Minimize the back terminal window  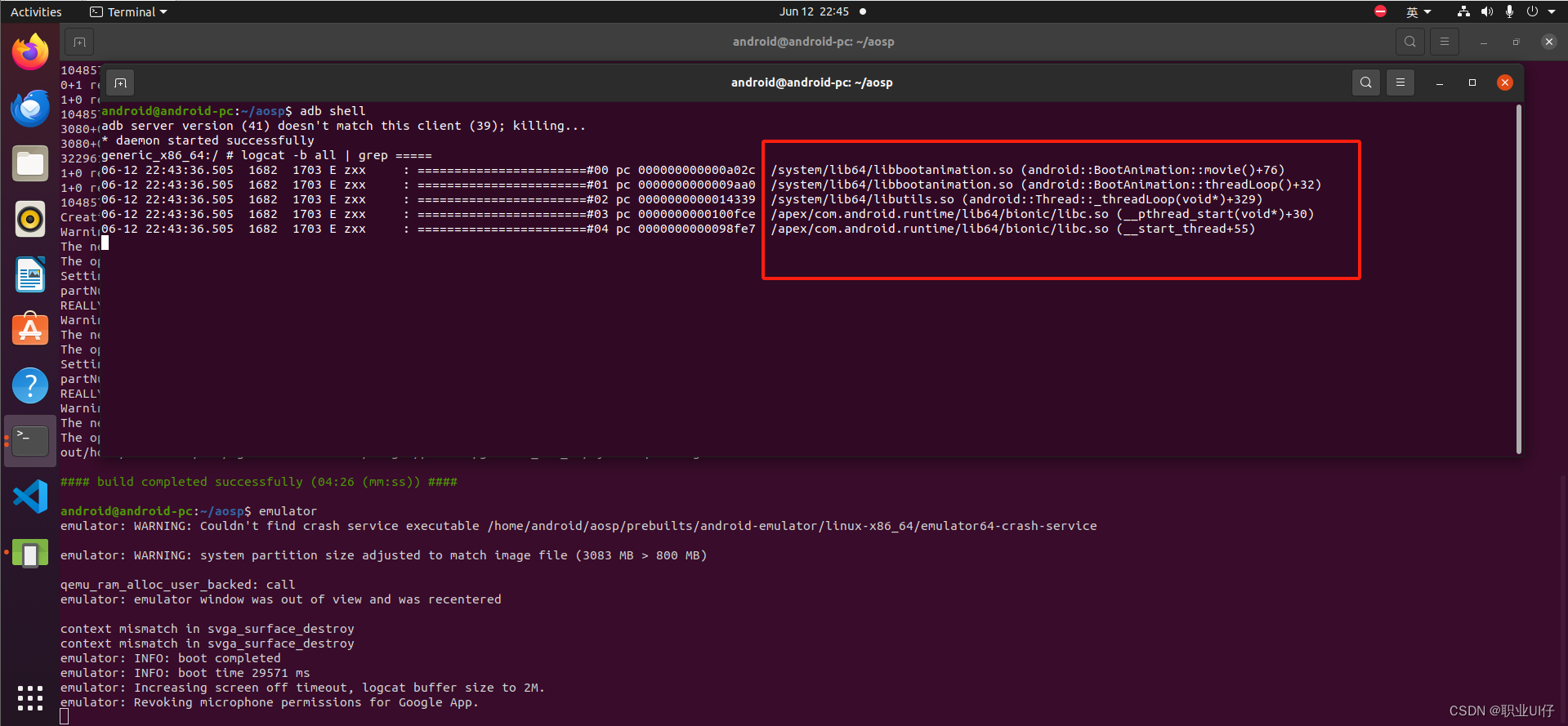click(1484, 42)
